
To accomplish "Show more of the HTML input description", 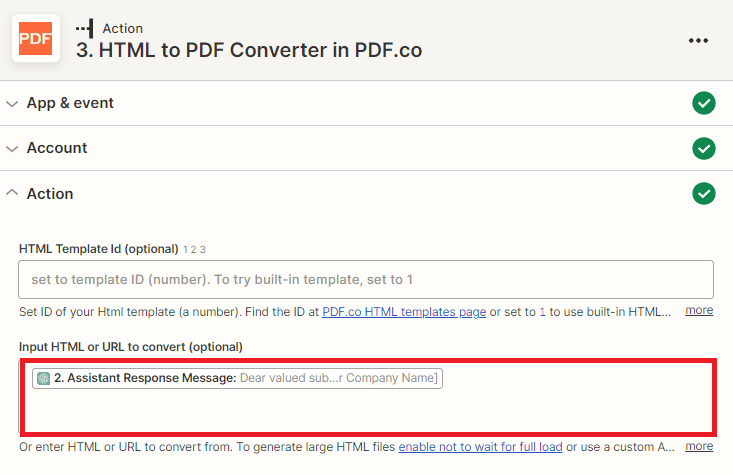I will click(x=699, y=446).
